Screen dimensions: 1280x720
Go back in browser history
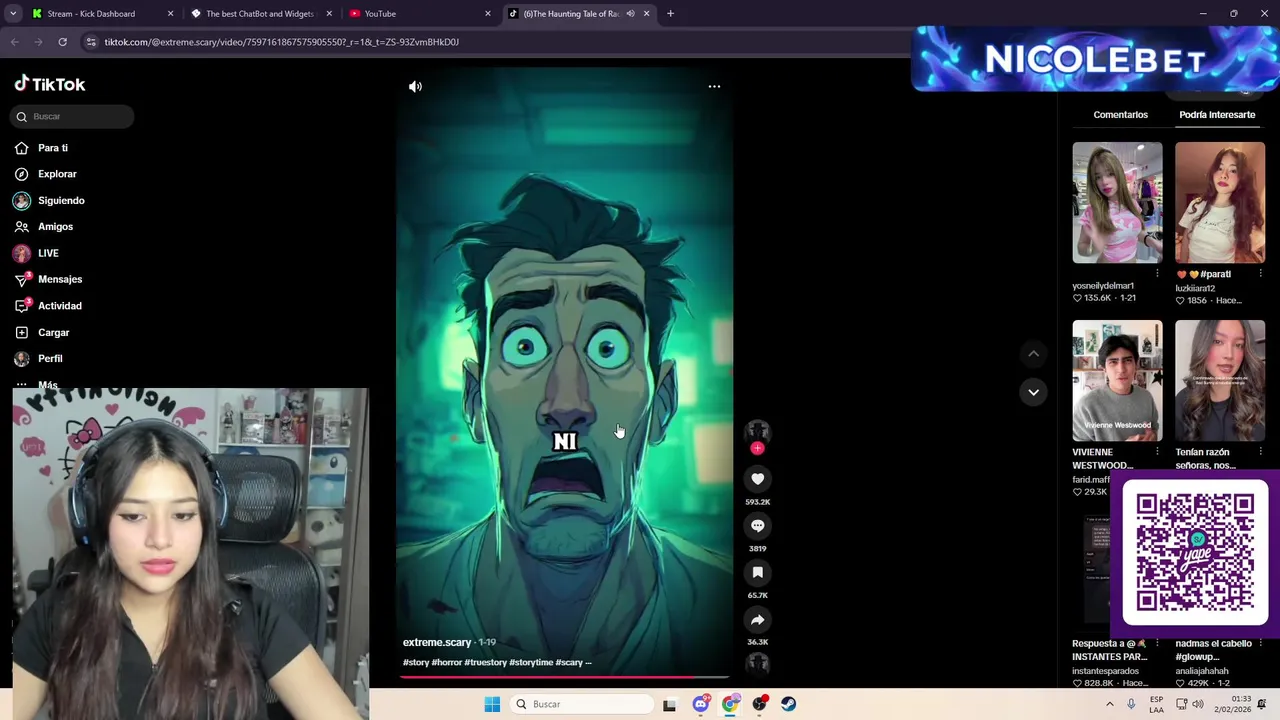tap(14, 42)
